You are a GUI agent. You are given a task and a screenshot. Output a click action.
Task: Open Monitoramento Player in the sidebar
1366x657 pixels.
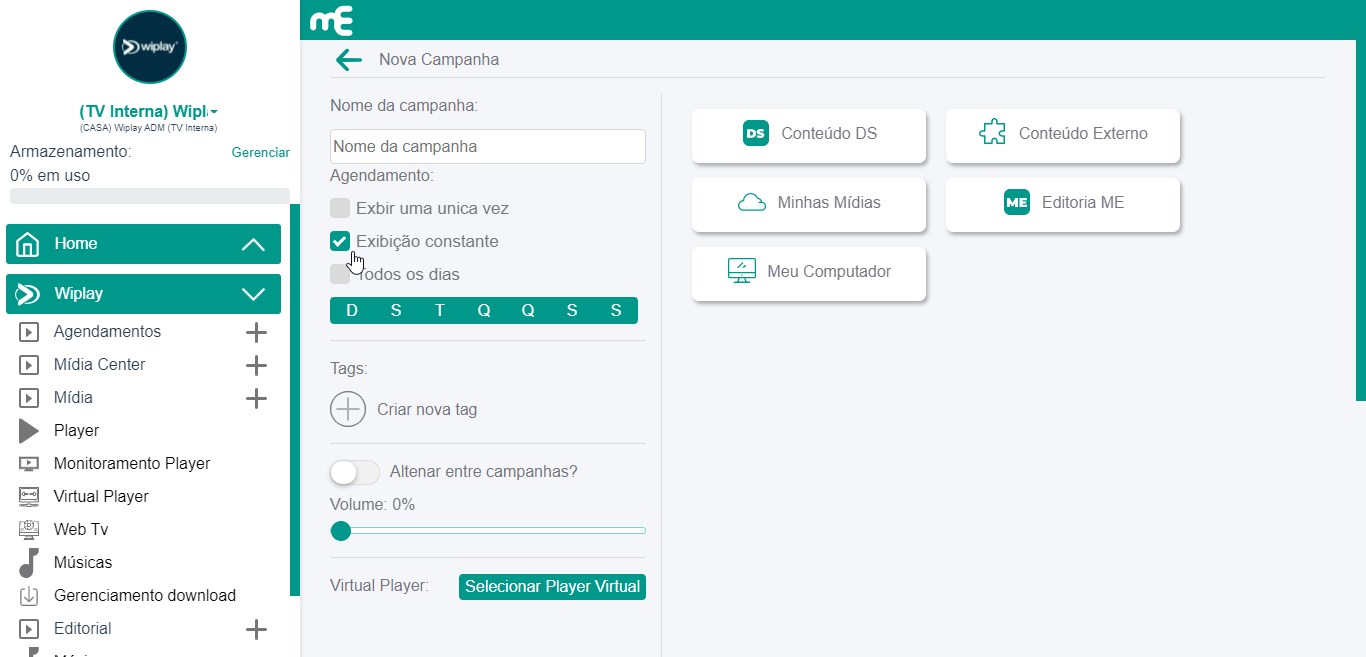click(x=131, y=464)
